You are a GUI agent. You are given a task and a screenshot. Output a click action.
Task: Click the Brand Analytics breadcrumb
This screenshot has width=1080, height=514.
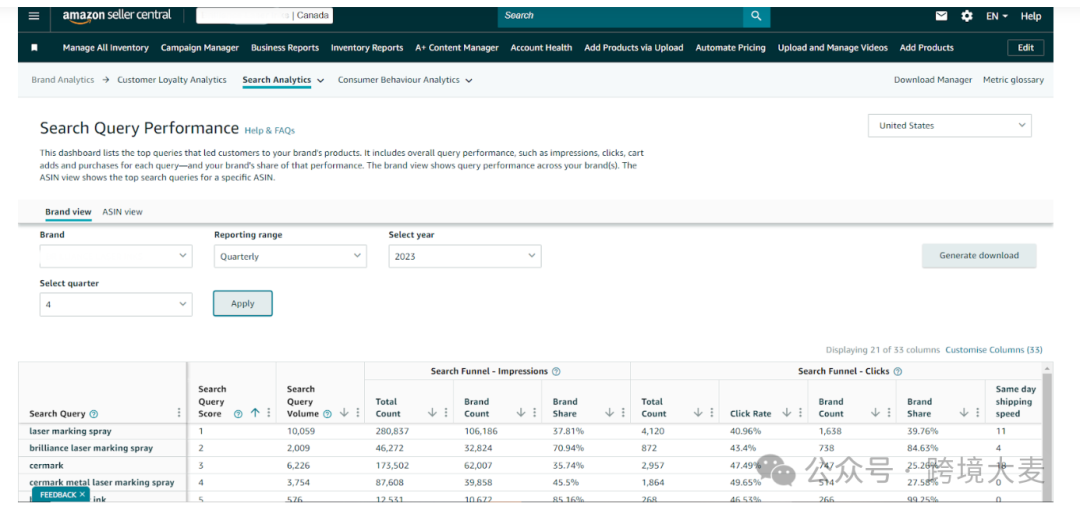[63, 80]
